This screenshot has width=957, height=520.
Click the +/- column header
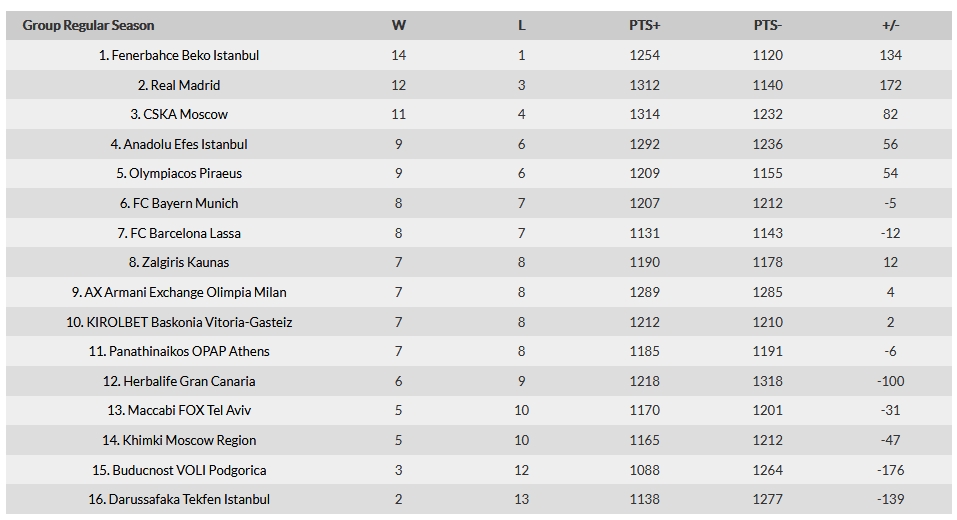click(890, 26)
